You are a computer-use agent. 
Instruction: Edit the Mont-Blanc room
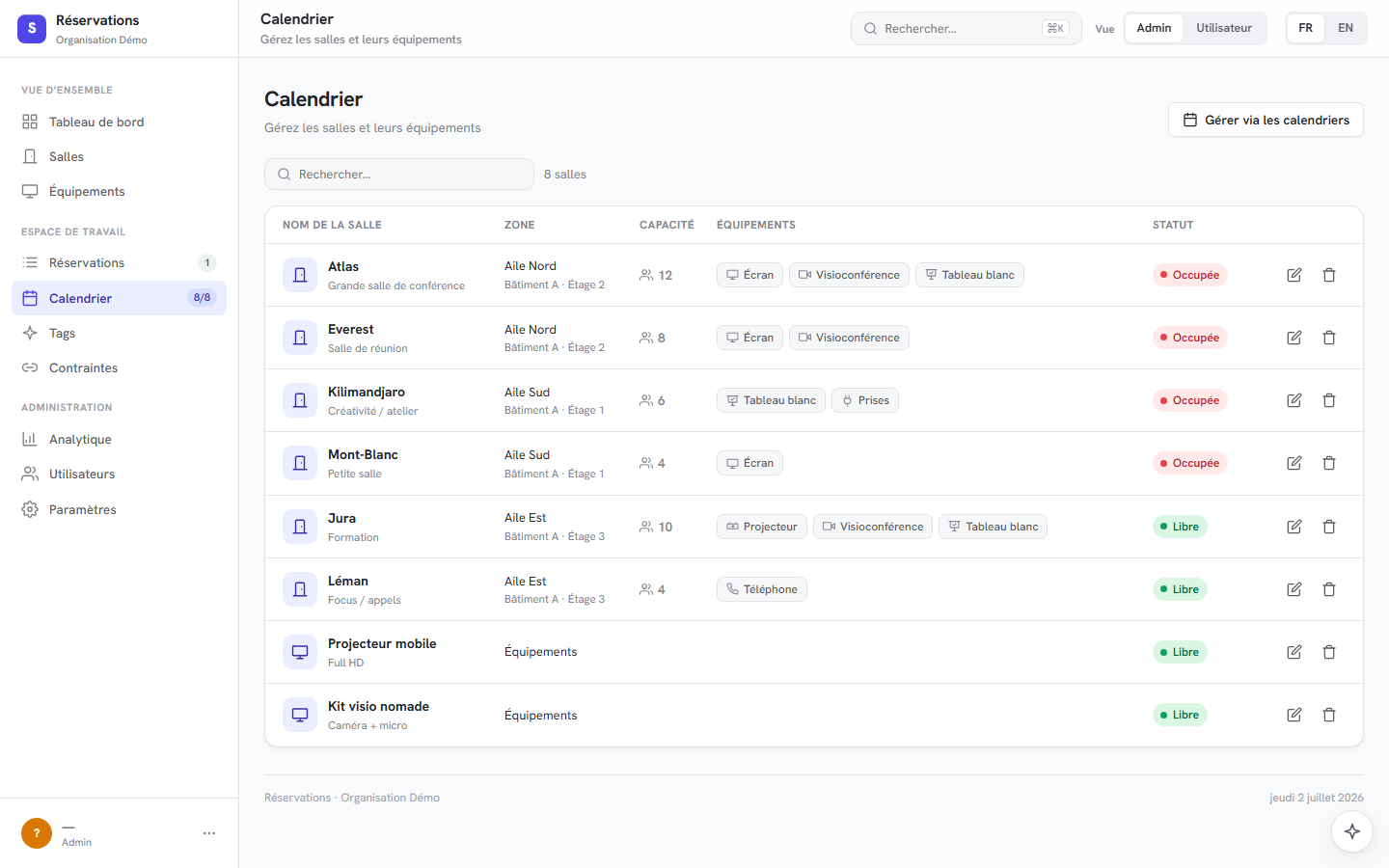coord(1294,463)
